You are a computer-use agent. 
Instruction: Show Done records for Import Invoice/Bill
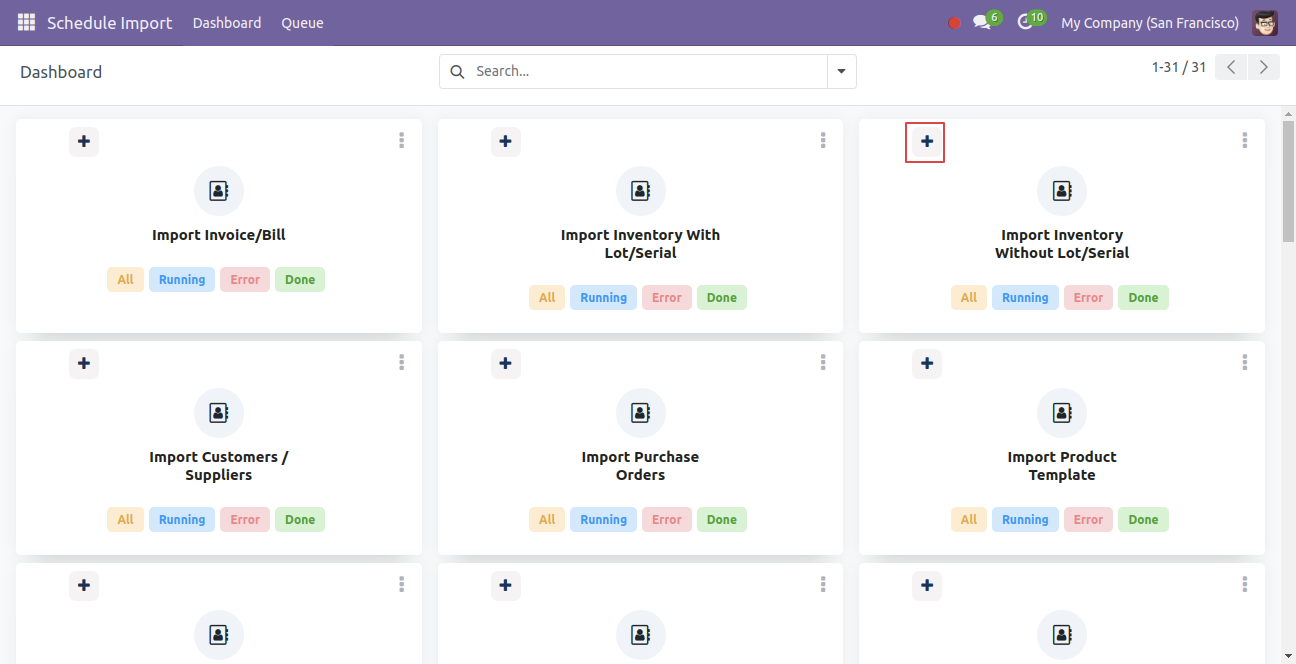[x=300, y=280]
